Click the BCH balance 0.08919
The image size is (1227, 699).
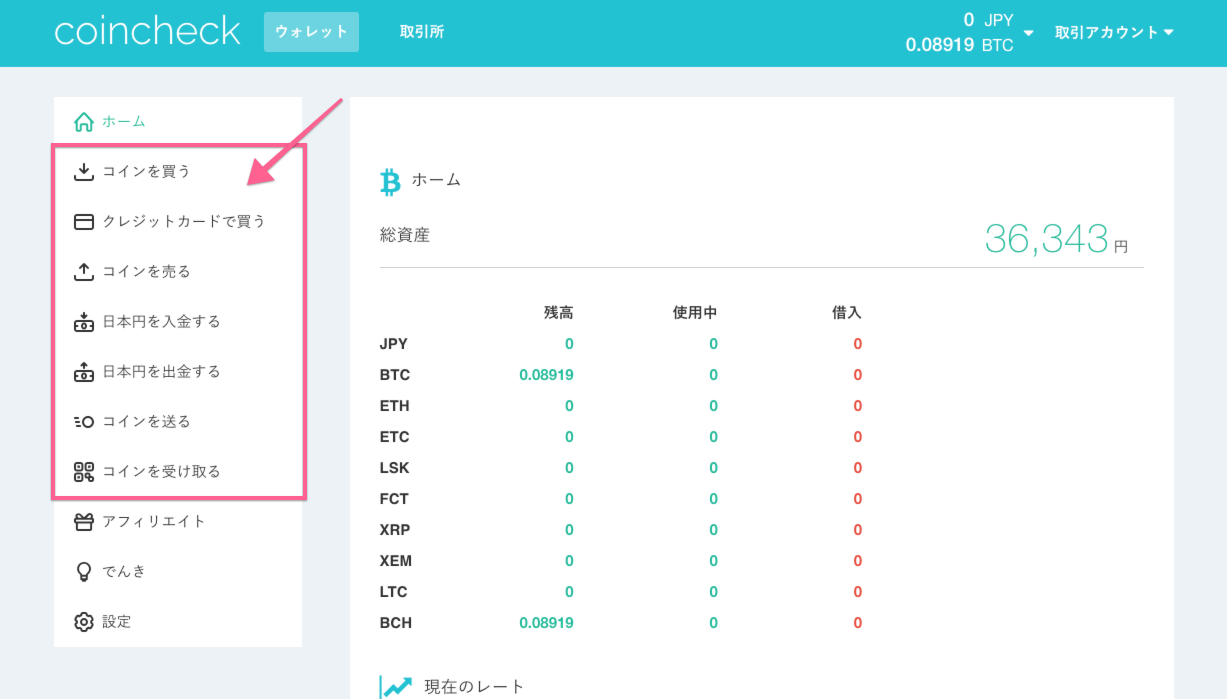pyautogui.click(x=546, y=623)
